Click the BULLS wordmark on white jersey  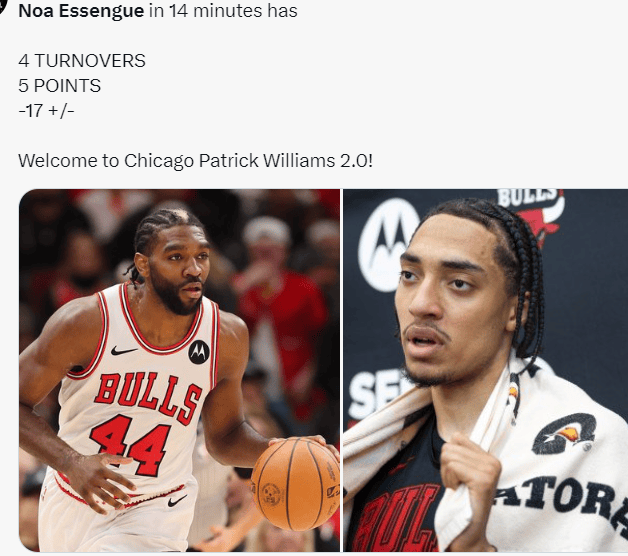click(148, 398)
